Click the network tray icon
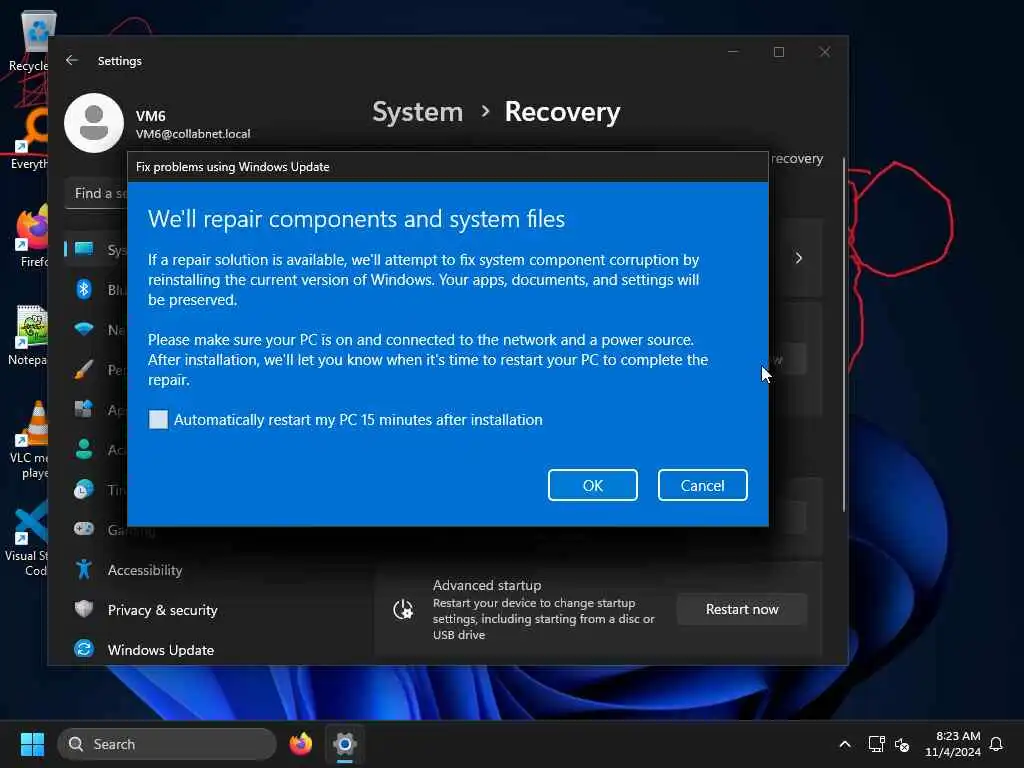This screenshot has height=768, width=1024. pos(876,744)
